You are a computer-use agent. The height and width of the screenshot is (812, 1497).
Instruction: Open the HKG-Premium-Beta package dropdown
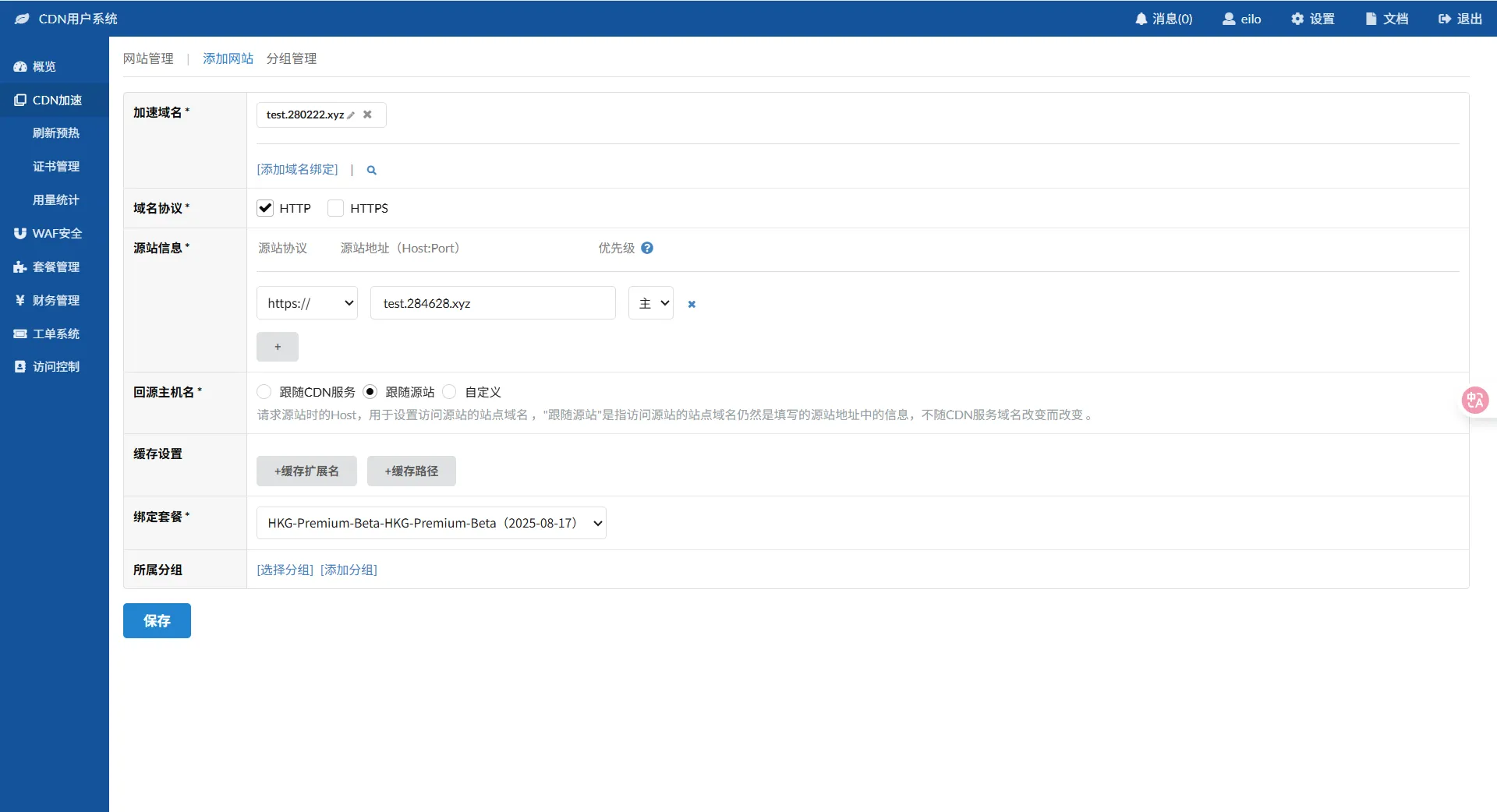(x=431, y=523)
